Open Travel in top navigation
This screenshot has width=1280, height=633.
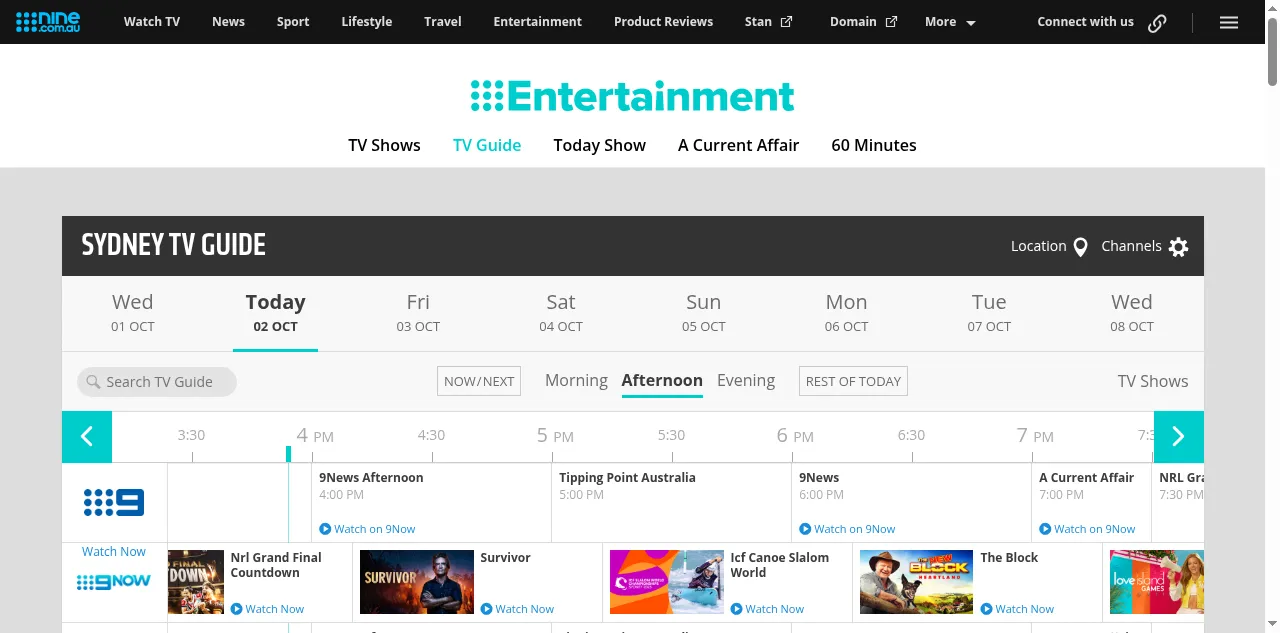[x=442, y=22]
